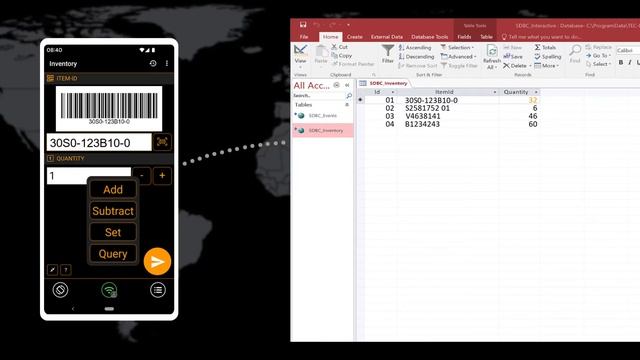The width and height of the screenshot is (640, 360).
Task: Sort Ascending from the ribbon
Action: (x=415, y=48)
